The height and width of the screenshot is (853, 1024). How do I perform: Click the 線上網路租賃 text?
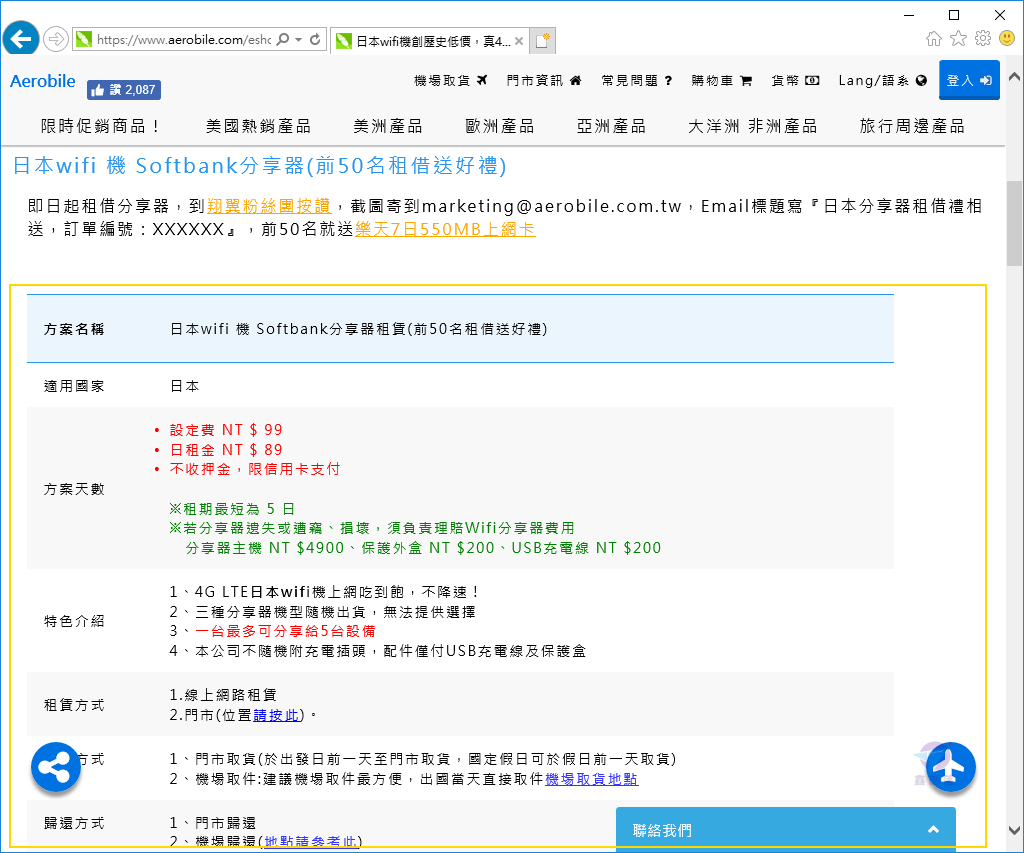223,695
